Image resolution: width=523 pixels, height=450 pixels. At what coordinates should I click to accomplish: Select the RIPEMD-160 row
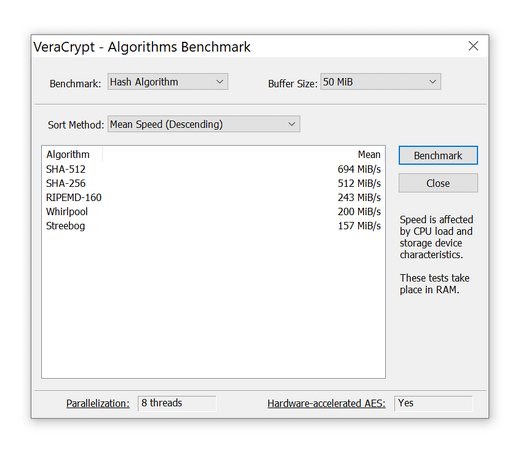coord(213,197)
